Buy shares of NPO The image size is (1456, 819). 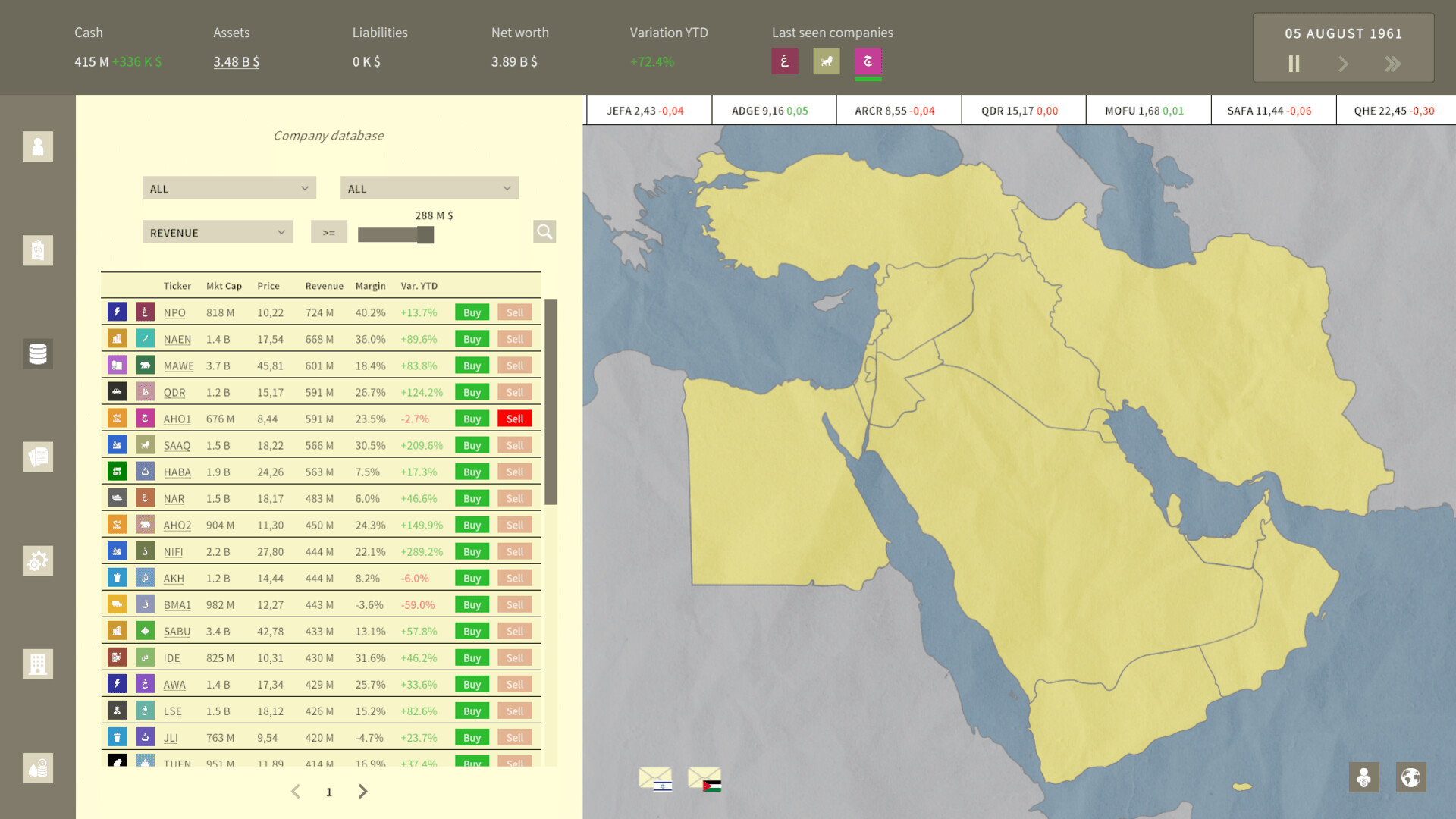click(471, 312)
